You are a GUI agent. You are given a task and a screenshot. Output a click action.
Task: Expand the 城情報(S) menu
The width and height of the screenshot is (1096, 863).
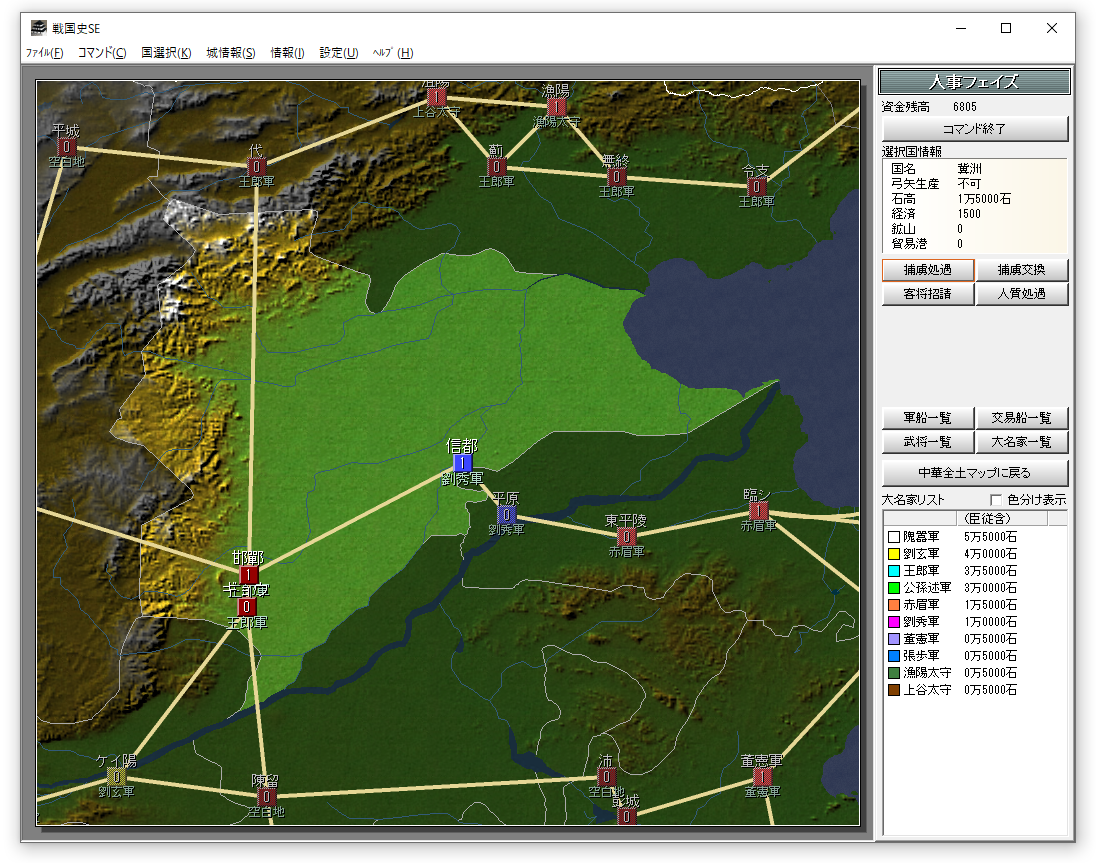[x=230, y=53]
